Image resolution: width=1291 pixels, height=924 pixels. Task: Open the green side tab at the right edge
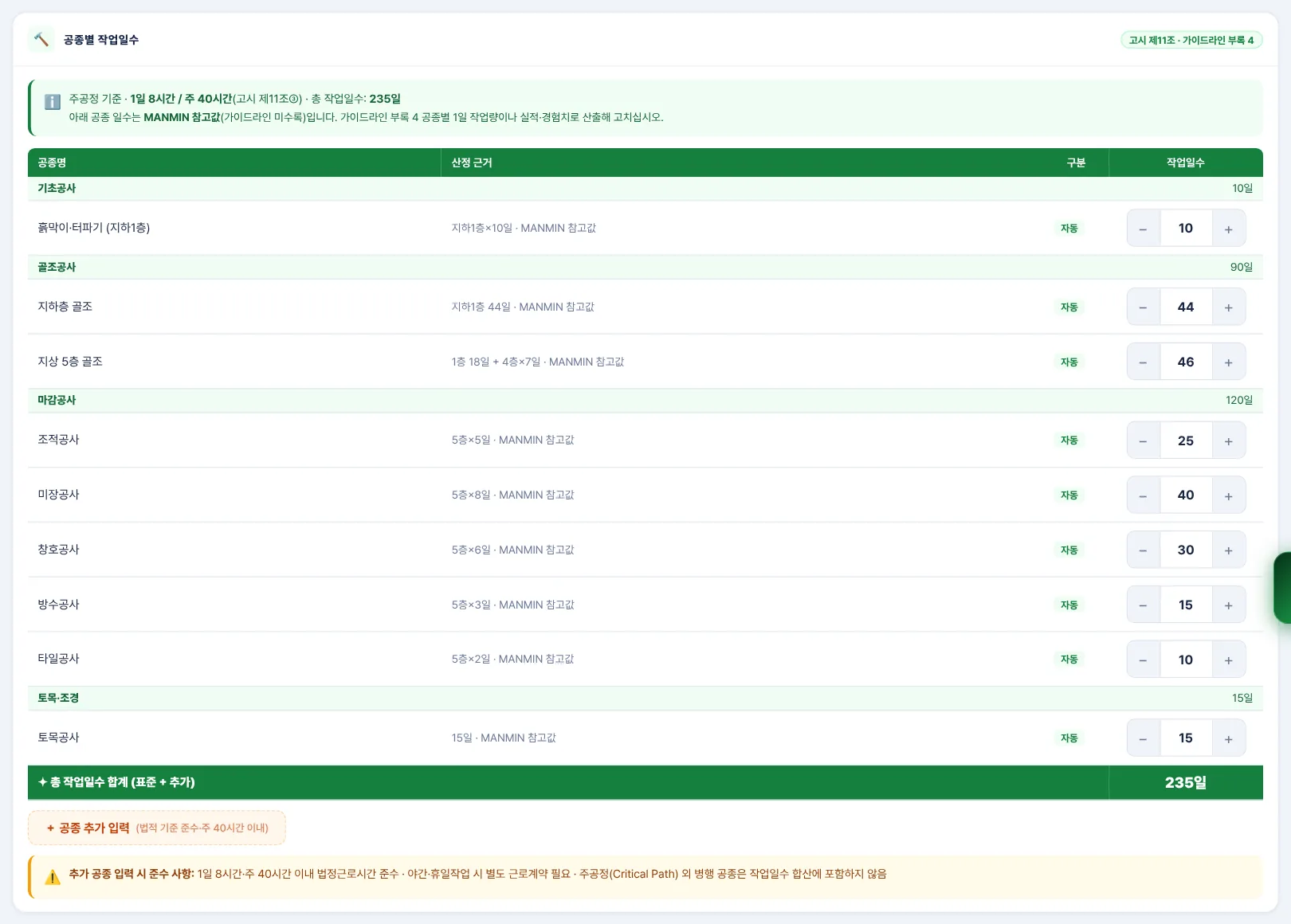coord(1282,588)
